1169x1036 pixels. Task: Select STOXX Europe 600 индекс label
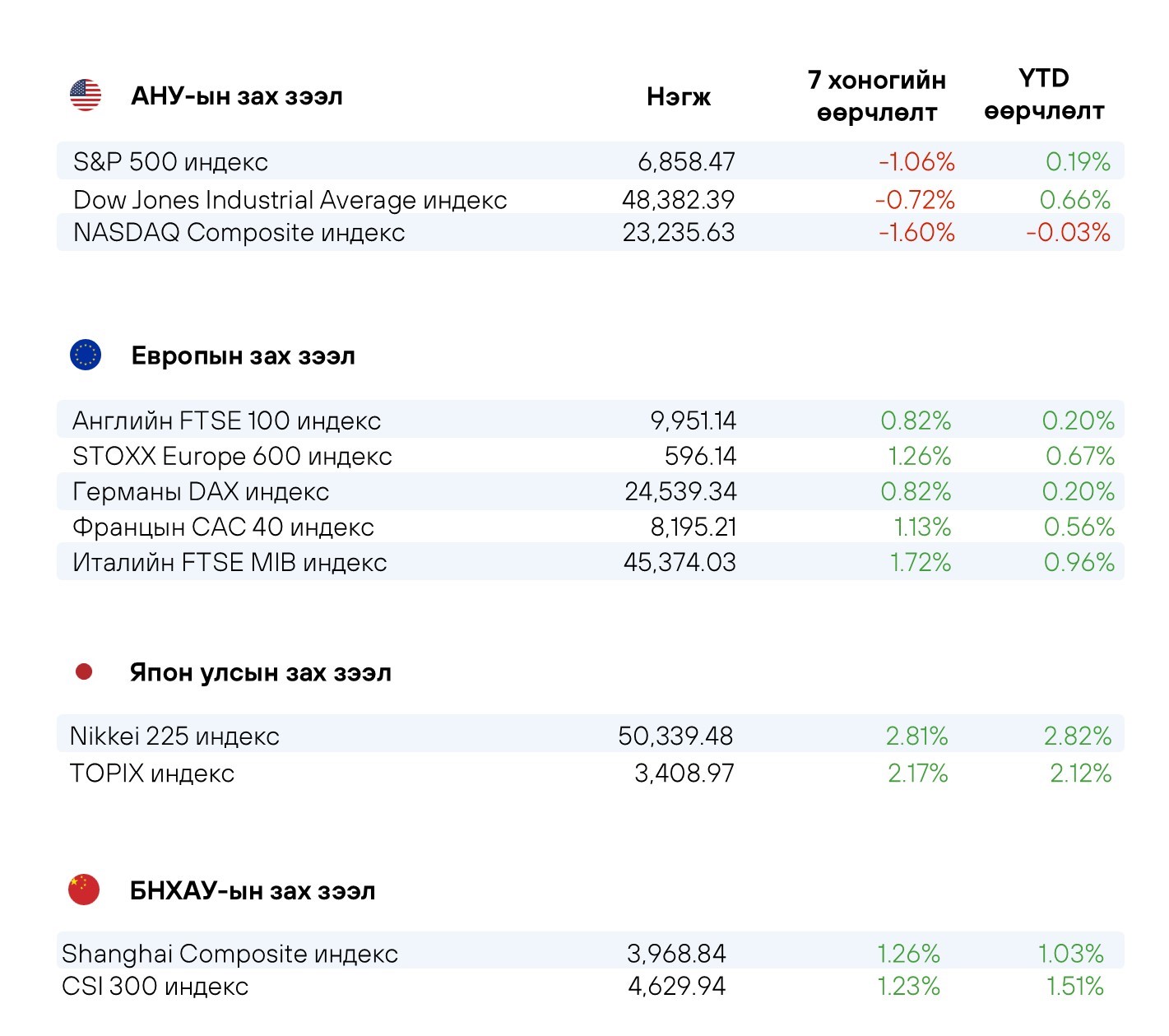tap(232, 457)
